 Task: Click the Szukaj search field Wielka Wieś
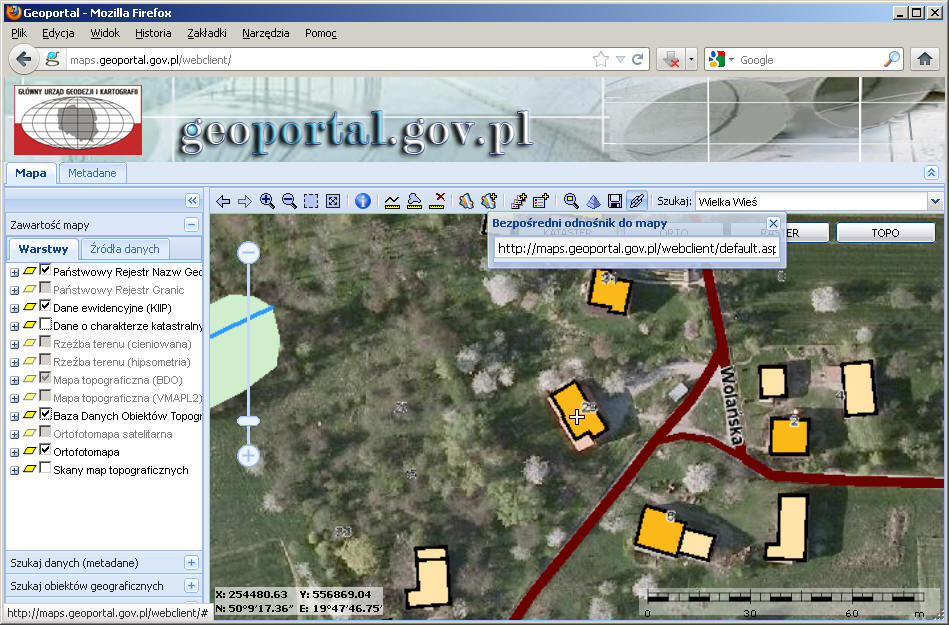click(x=812, y=201)
